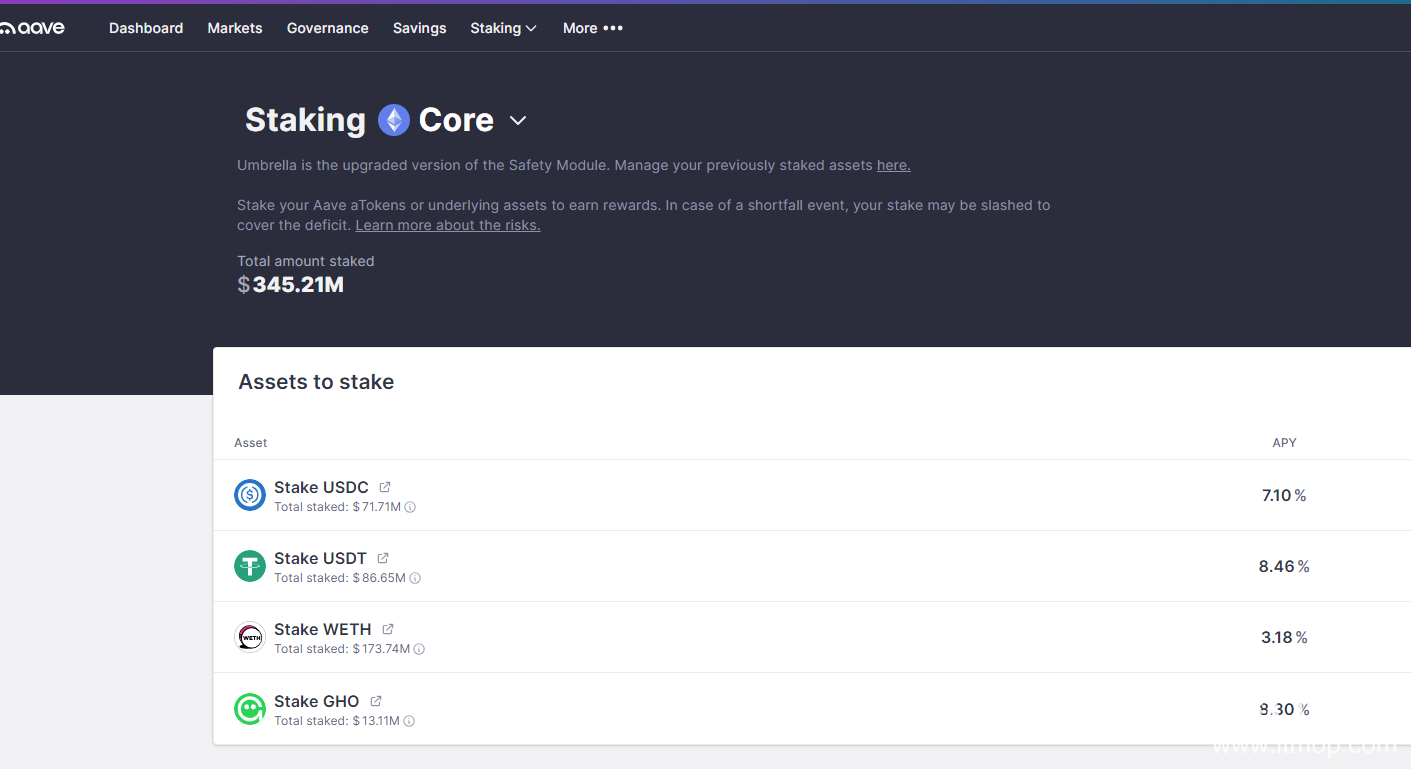Click the USDC token icon
The height and width of the screenshot is (769, 1411).
click(x=250, y=495)
